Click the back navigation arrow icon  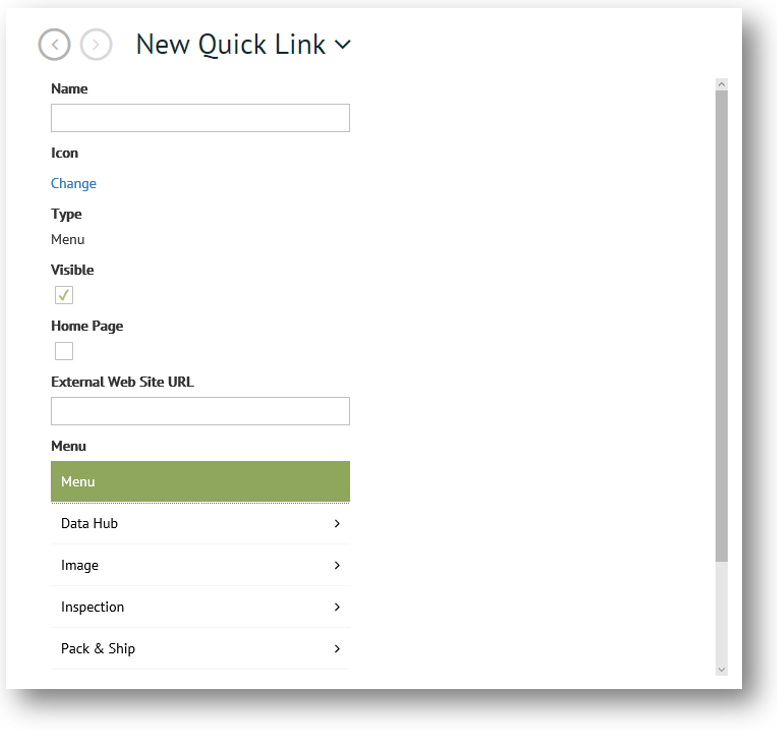(55, 44)
